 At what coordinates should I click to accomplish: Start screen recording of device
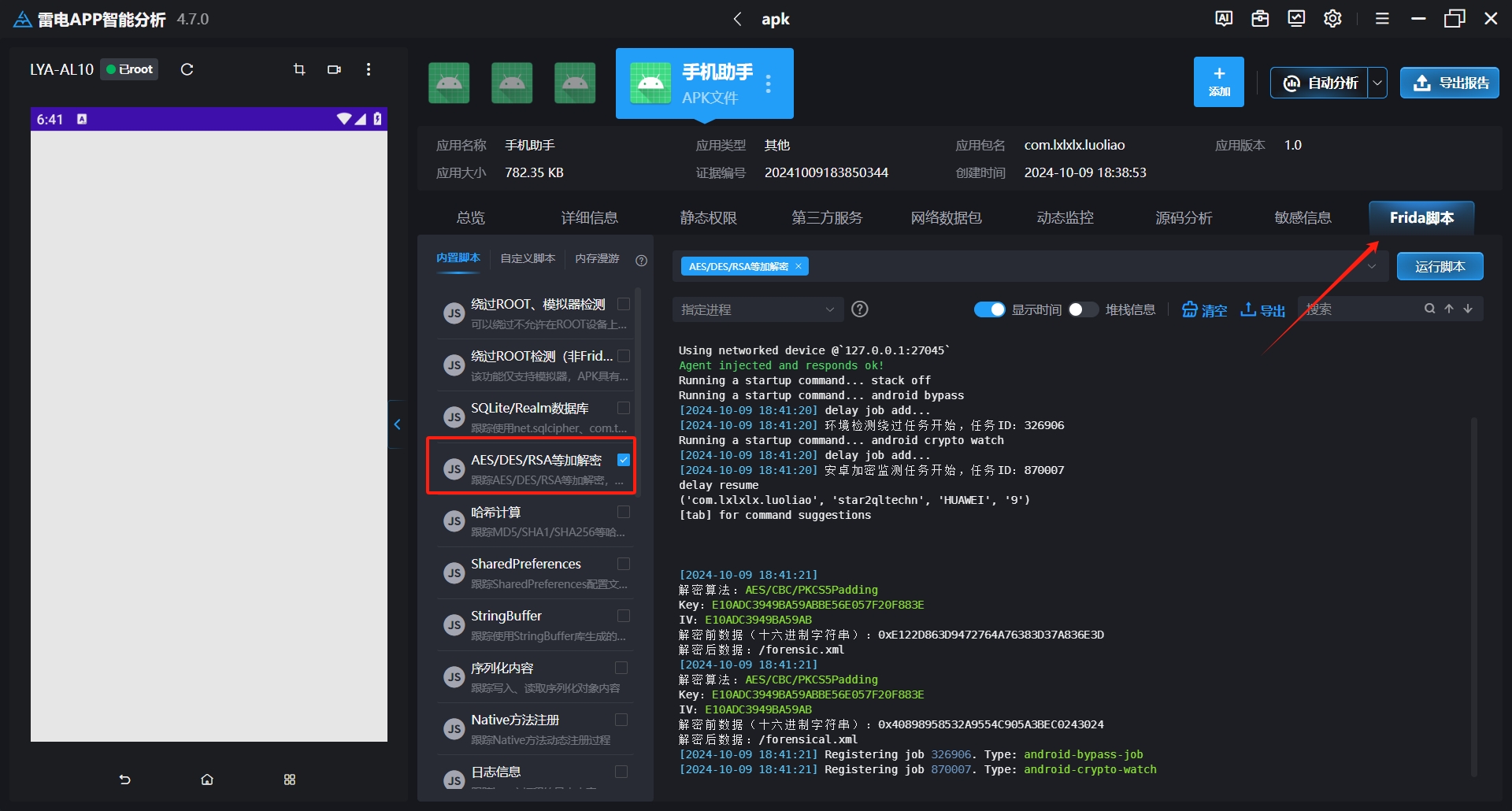coord(334,69)
